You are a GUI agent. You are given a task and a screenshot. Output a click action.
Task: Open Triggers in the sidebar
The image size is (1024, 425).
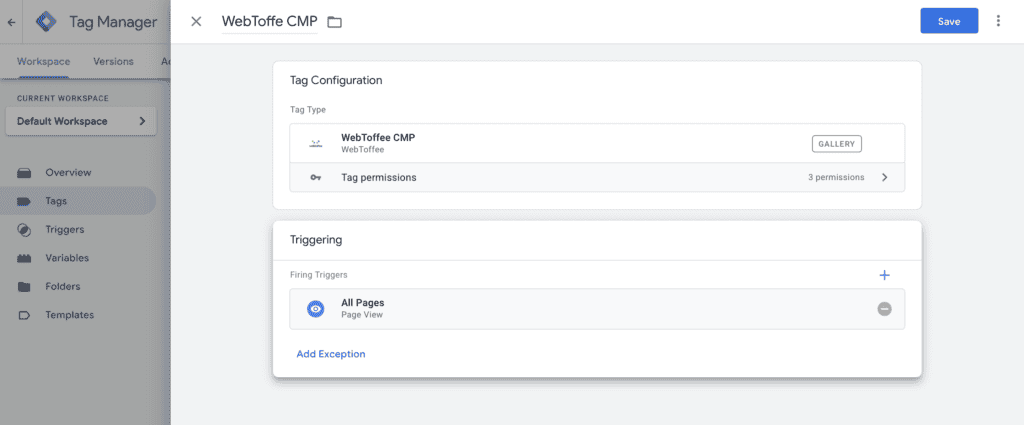(65, 229)
